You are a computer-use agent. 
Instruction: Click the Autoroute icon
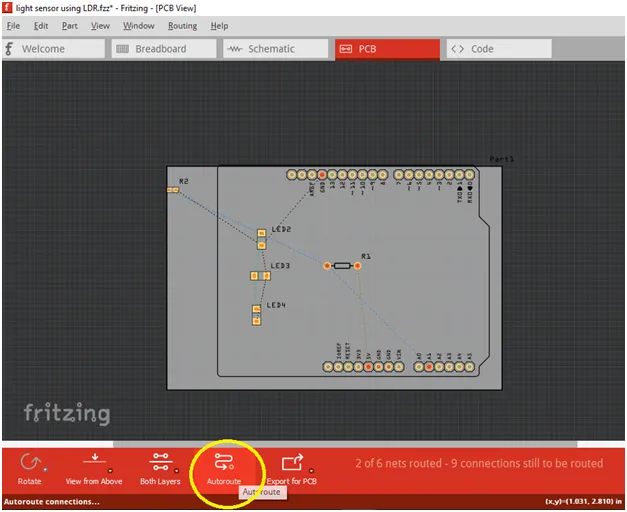point(224,462)
